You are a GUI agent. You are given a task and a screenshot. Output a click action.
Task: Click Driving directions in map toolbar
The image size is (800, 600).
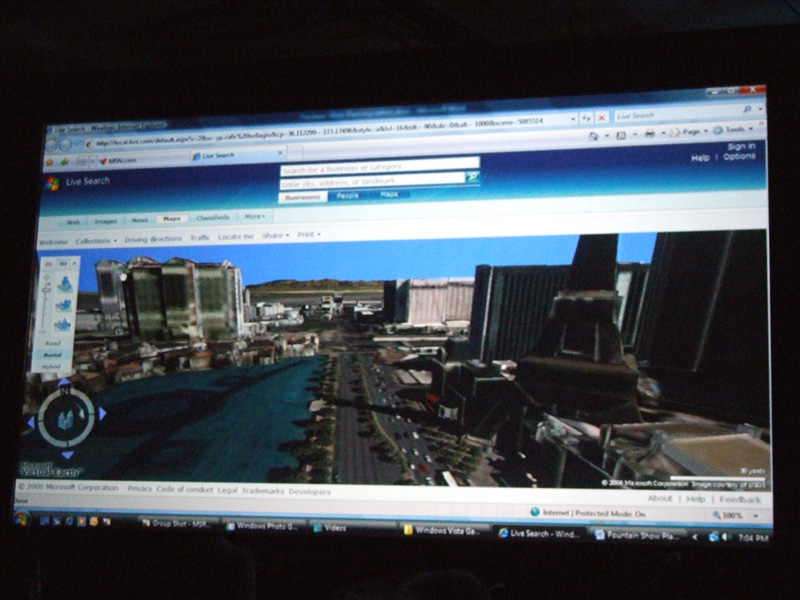[x=153, y=239]
